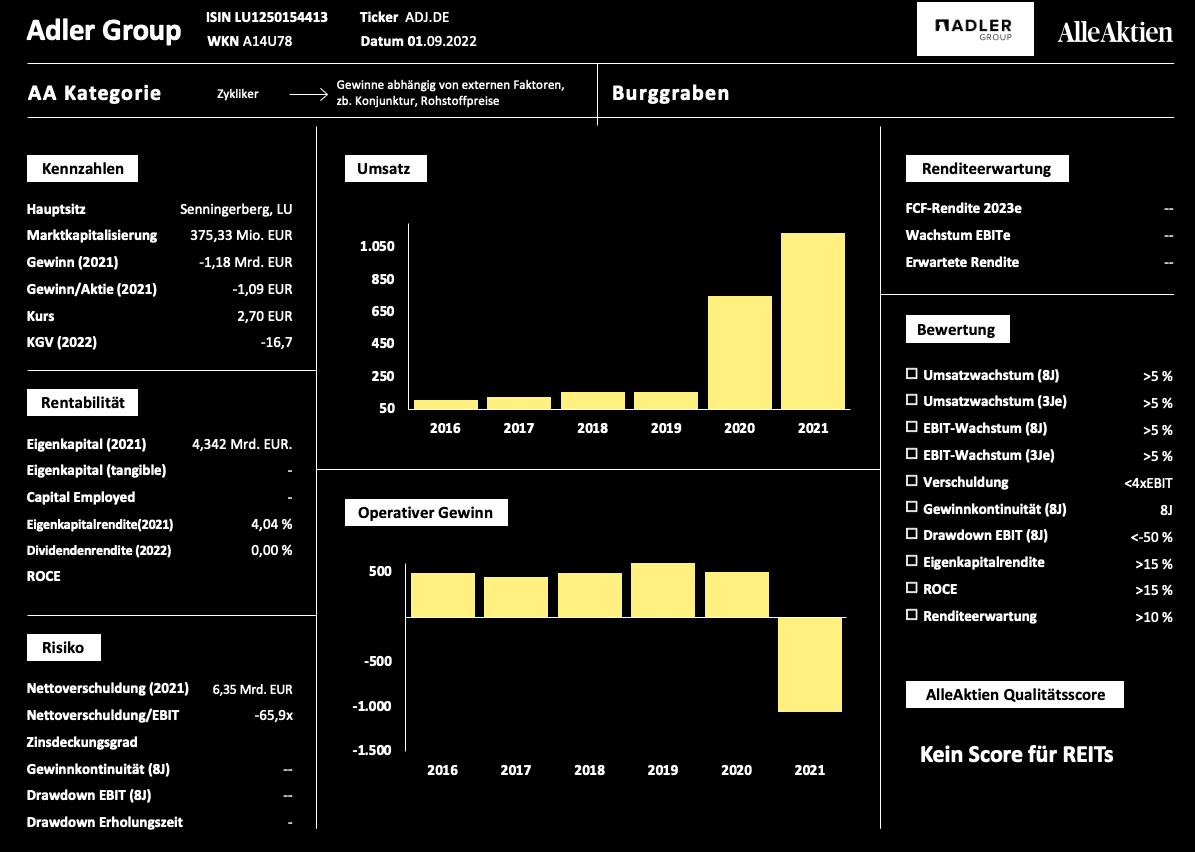Click the 375,33 Mio. EUR market cap value

click(242, 235)
